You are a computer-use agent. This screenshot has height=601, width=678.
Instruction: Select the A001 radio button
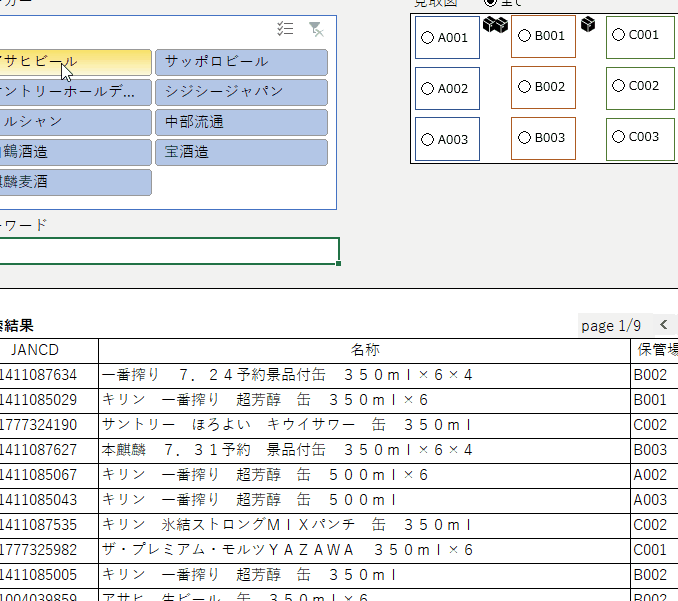pyautogui.click(x=427, y=38)
